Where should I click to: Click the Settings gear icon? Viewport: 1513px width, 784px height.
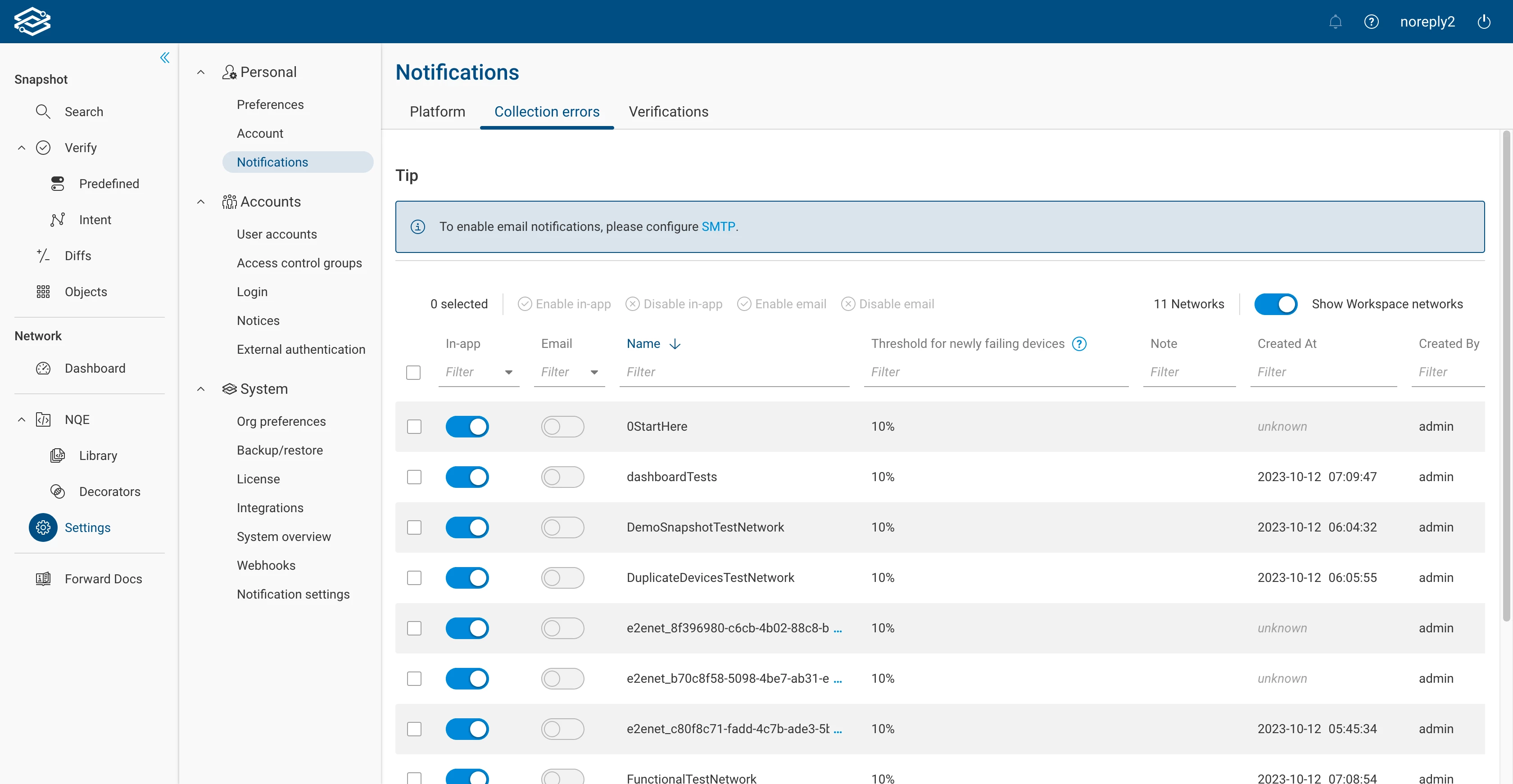43,527
